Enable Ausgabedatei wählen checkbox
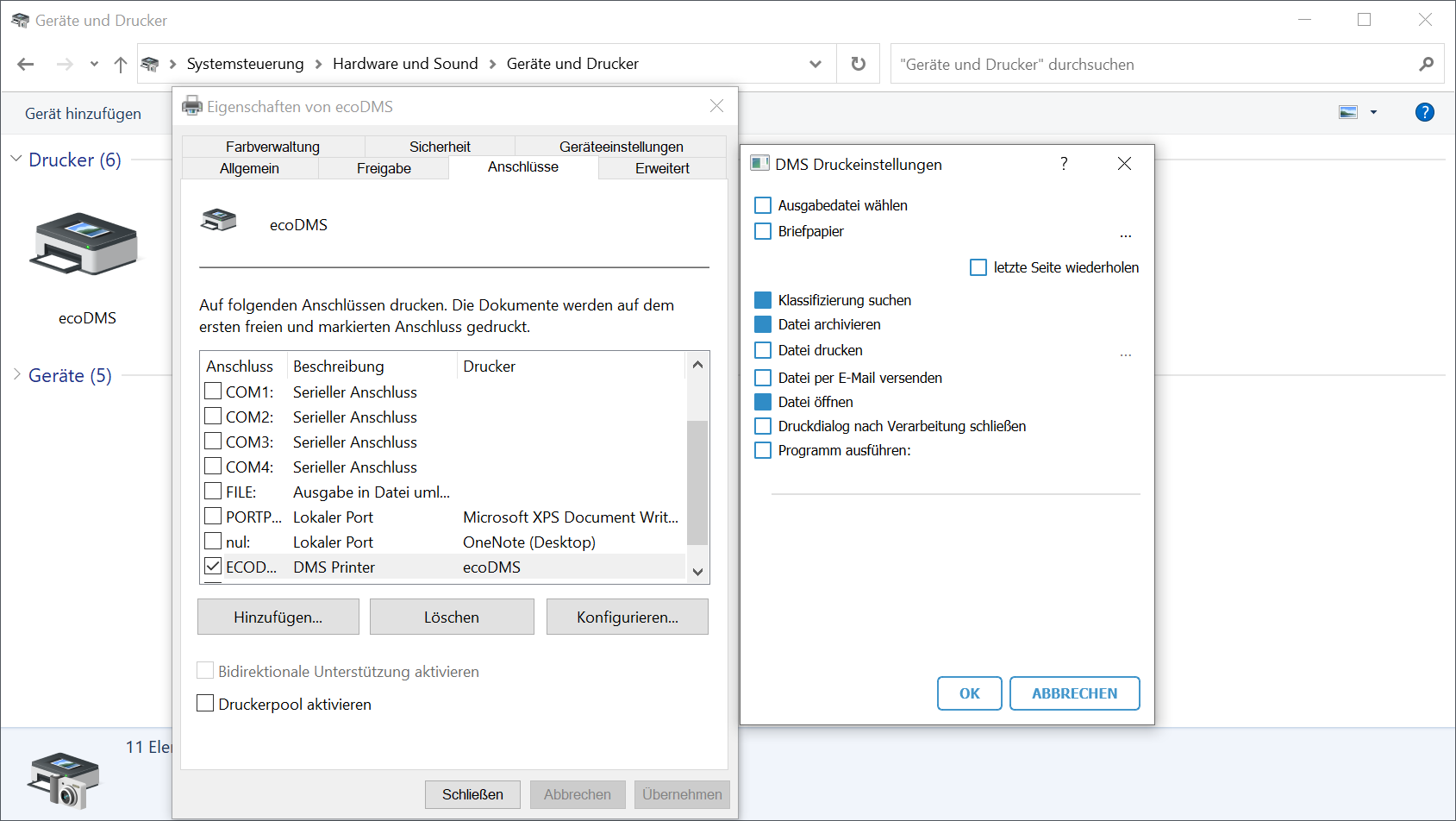Screen dimensions: 1456x821 pos(763,205)
